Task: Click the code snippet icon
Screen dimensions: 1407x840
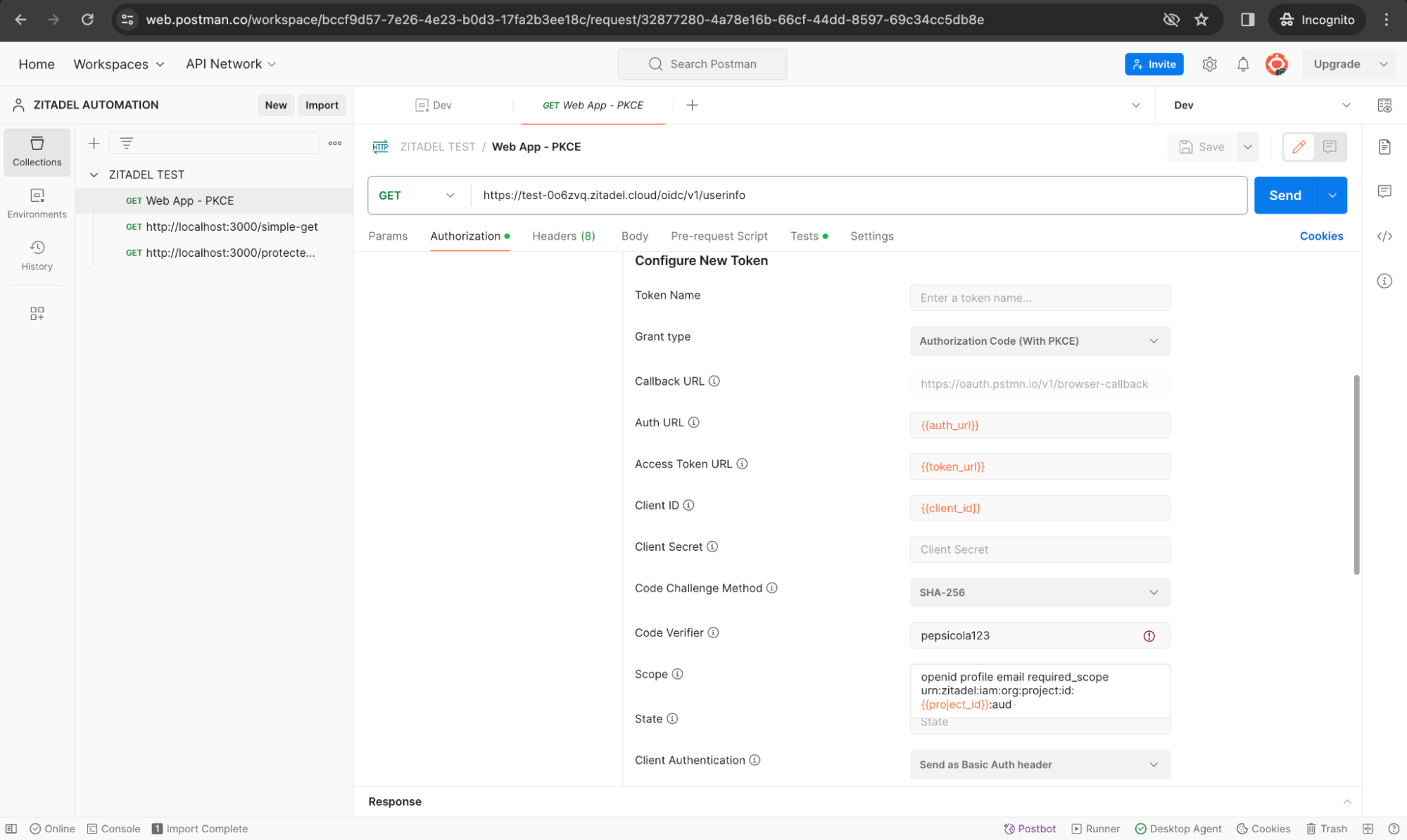Action: [1384, 236]
